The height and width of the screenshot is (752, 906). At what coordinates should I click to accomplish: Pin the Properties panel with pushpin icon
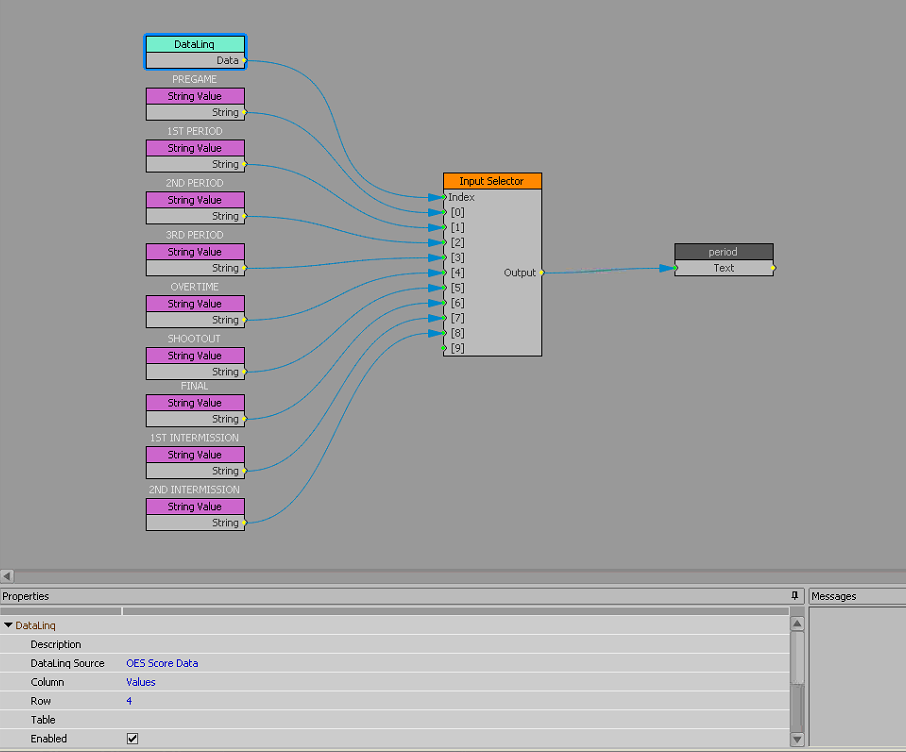coord(795,596)
